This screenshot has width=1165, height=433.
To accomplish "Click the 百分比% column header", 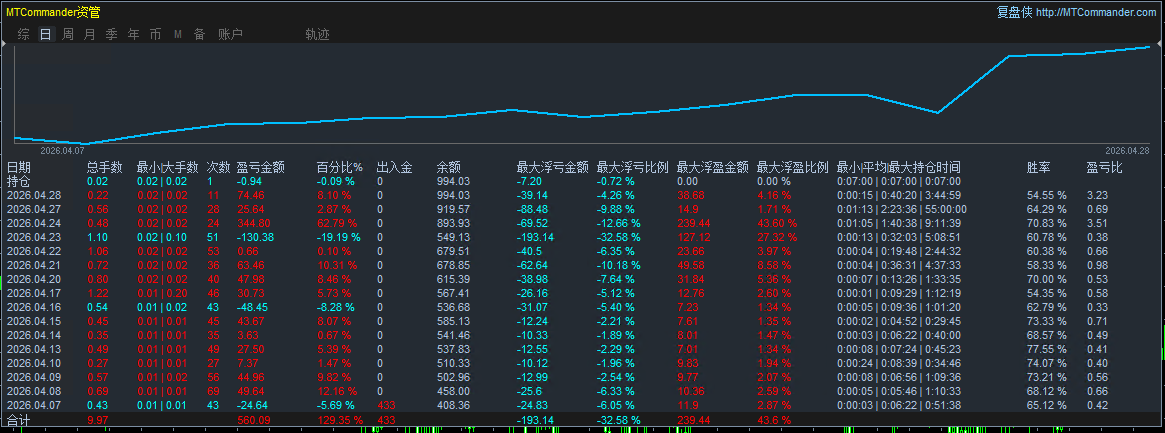I will pos(340,168).
